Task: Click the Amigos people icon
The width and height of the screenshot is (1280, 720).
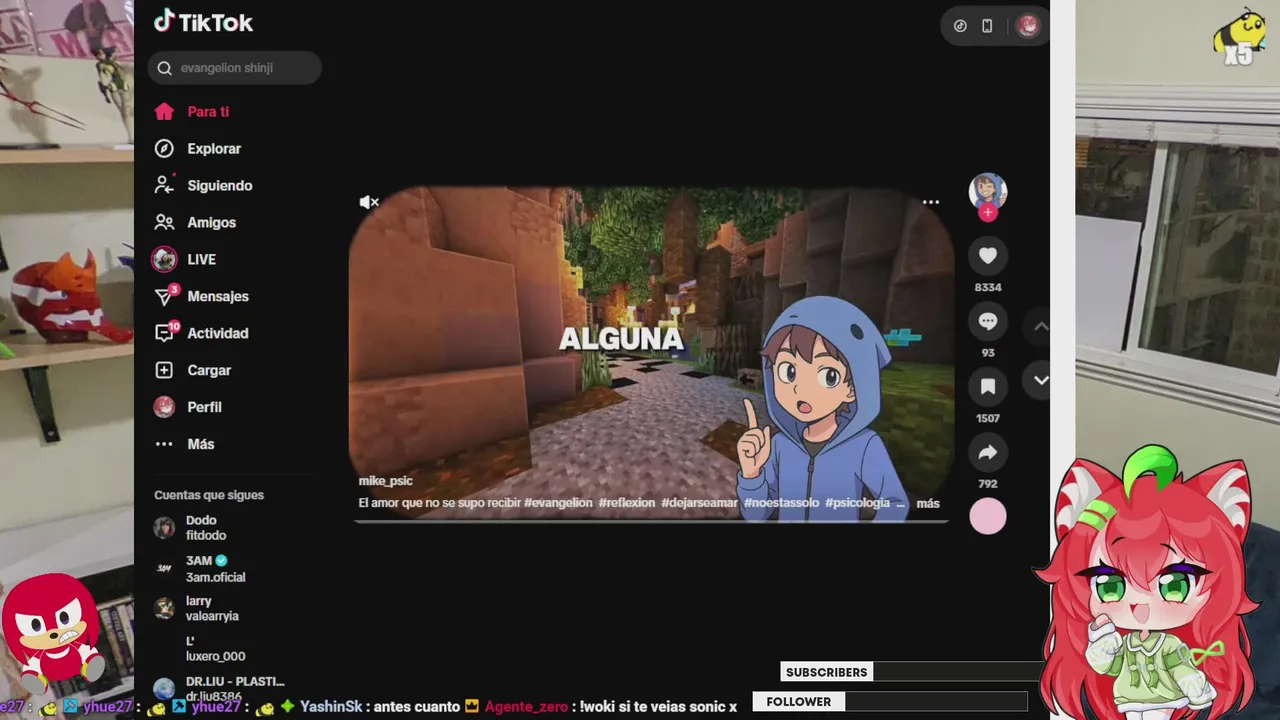Action: point(164,223)
